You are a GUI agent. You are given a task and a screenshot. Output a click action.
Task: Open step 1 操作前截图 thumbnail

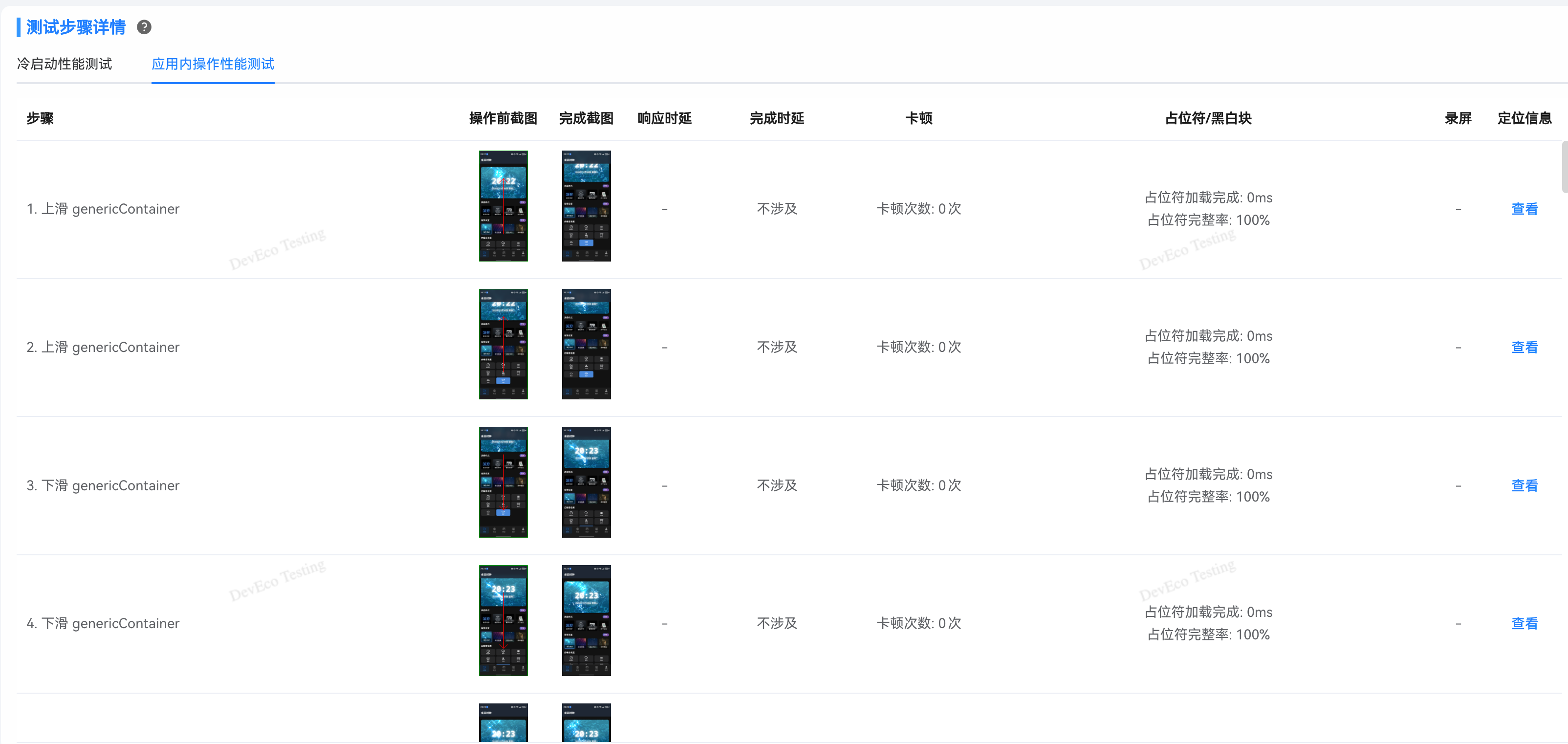click(503, 206)
